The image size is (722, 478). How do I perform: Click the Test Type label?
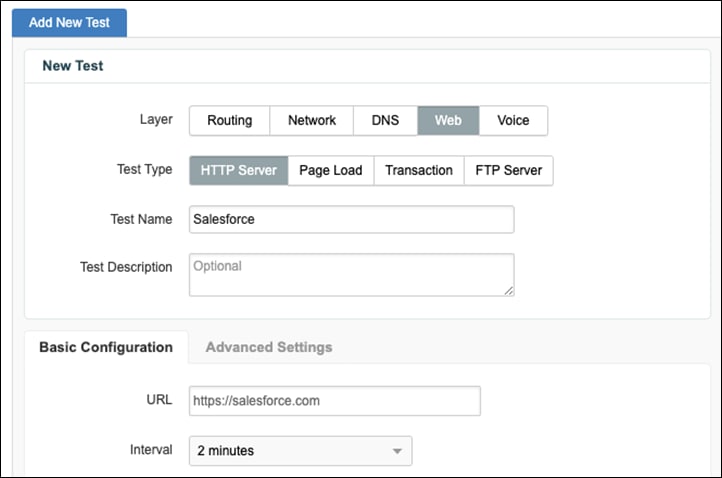(x=145, y=169)
